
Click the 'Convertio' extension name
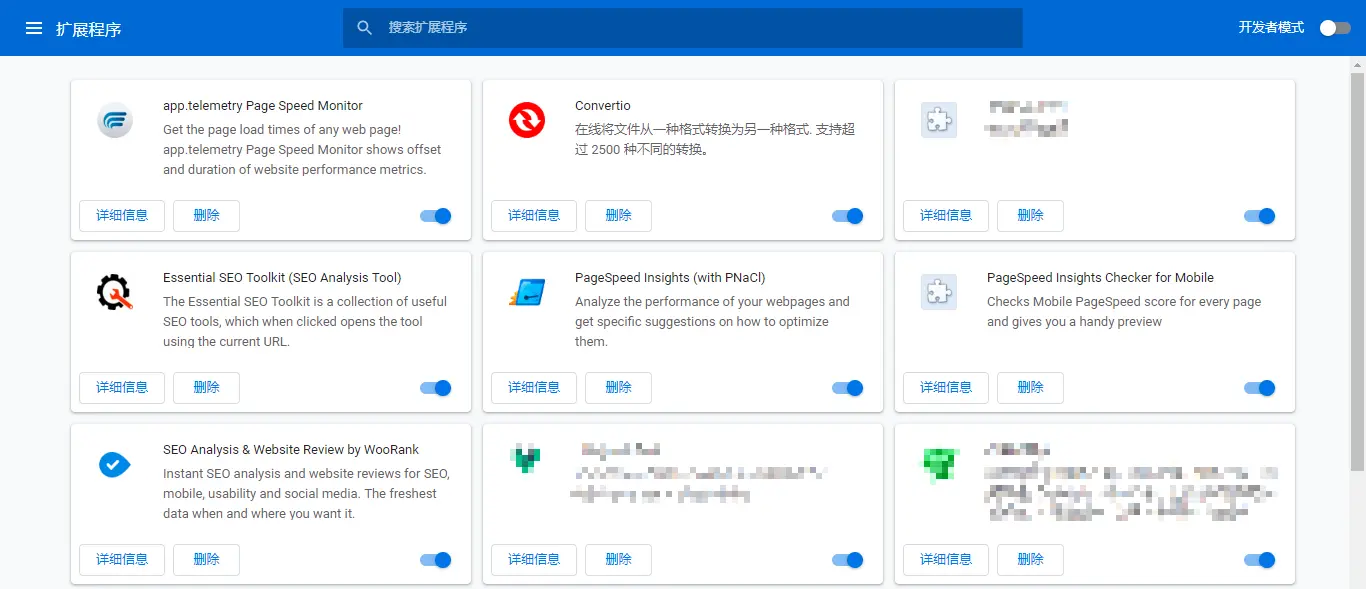603,106
